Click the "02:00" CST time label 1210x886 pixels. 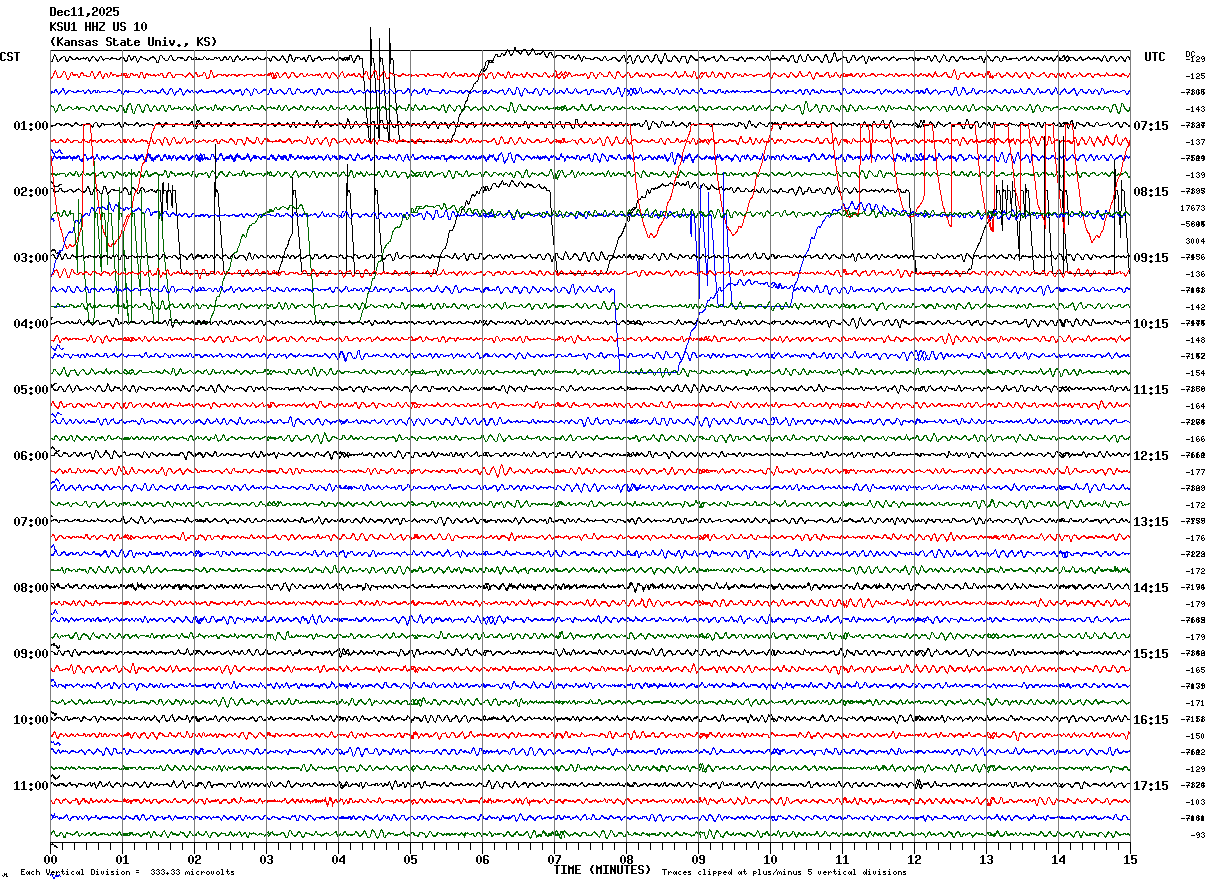(x=31, y=192)
